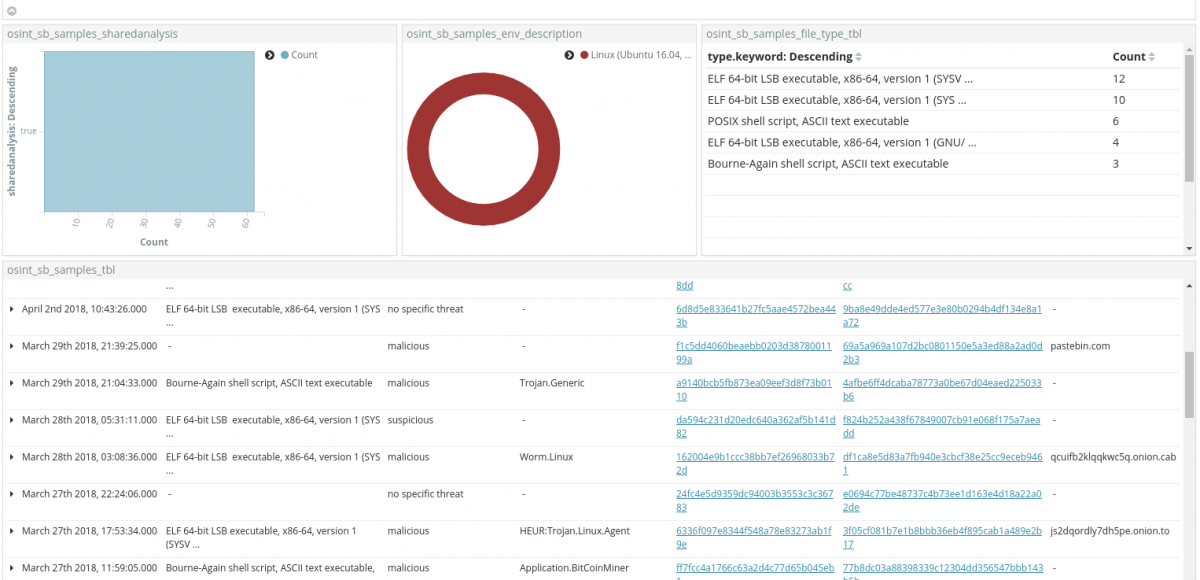Viewport: 1200px width, 580px height.
Task: Click the Application.BitCoinMiner cell
Action: pyautogui.click(x=575, y=568)
